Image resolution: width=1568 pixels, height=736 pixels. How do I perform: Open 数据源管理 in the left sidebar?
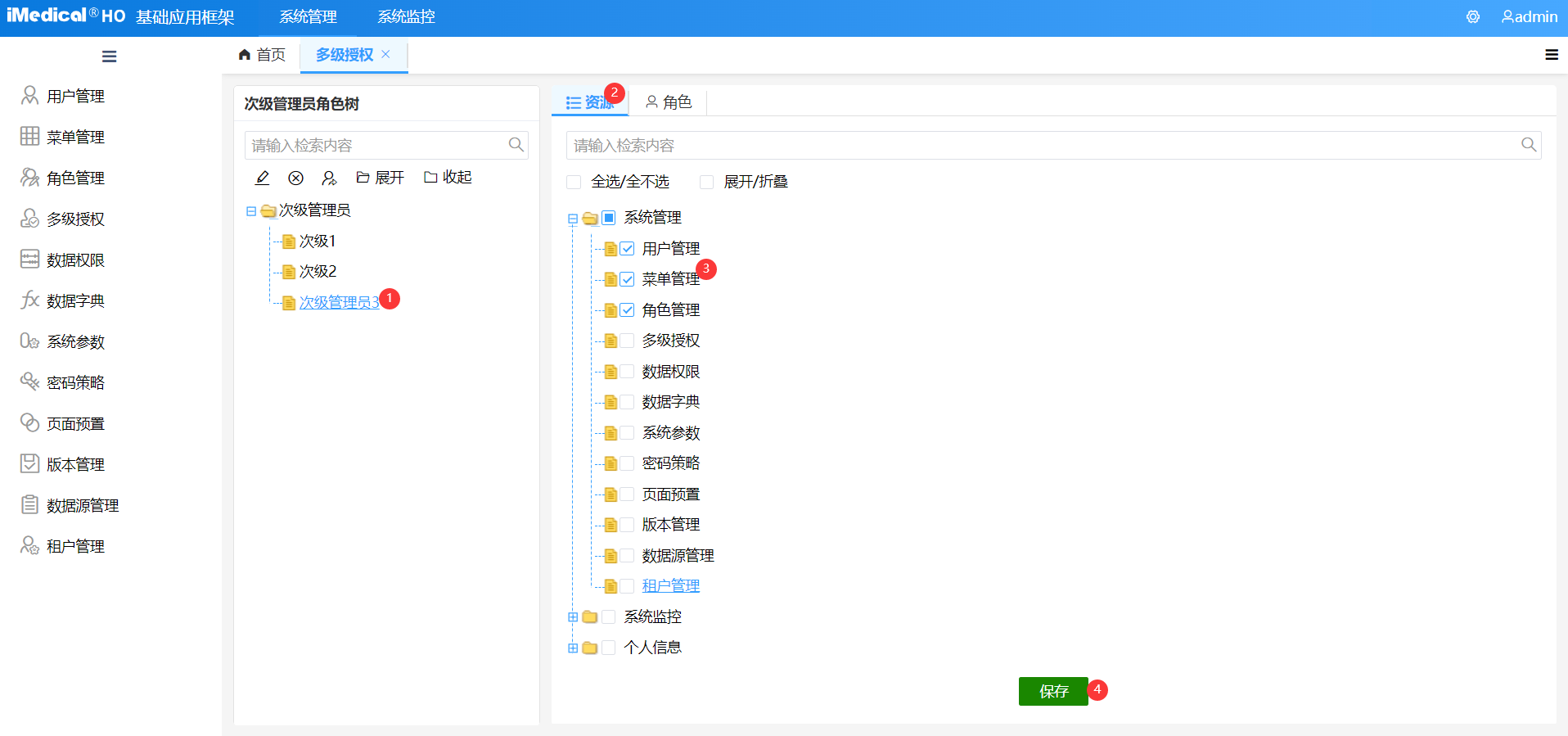click(83, 506)
